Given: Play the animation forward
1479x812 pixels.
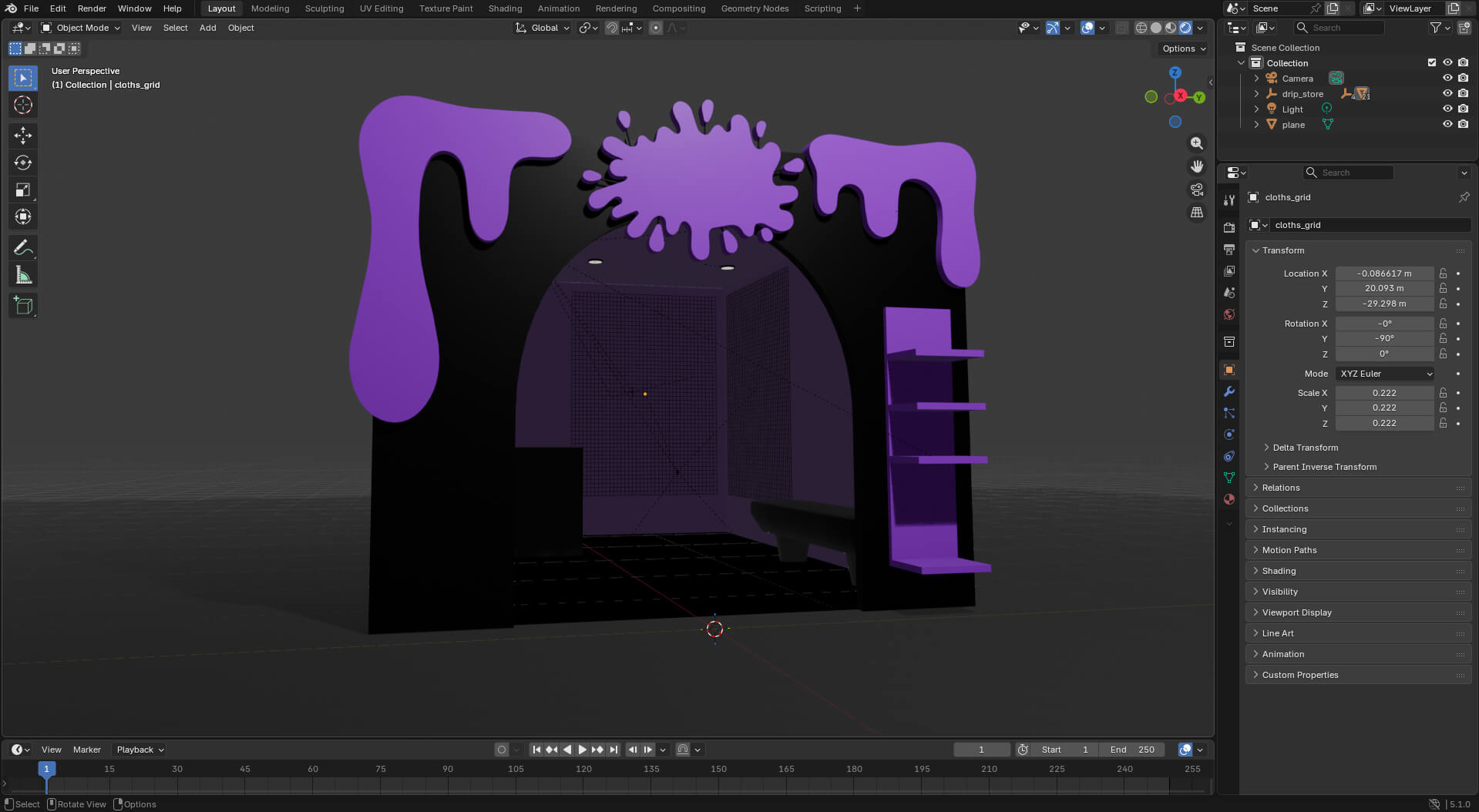Looking at the screenshot, I should pos(583,750).
